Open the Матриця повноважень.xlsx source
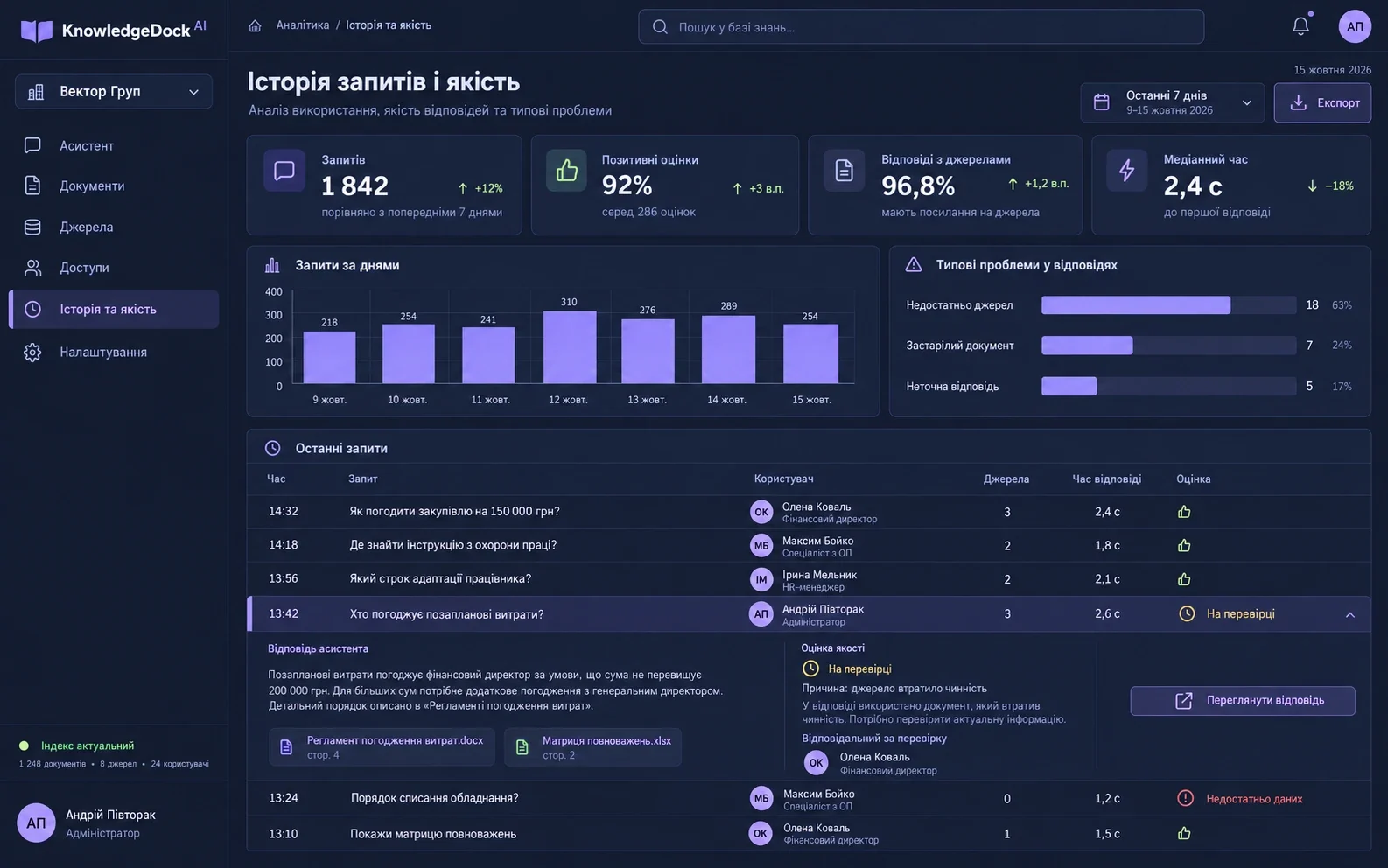1388x868 pixels. [592, 747]
